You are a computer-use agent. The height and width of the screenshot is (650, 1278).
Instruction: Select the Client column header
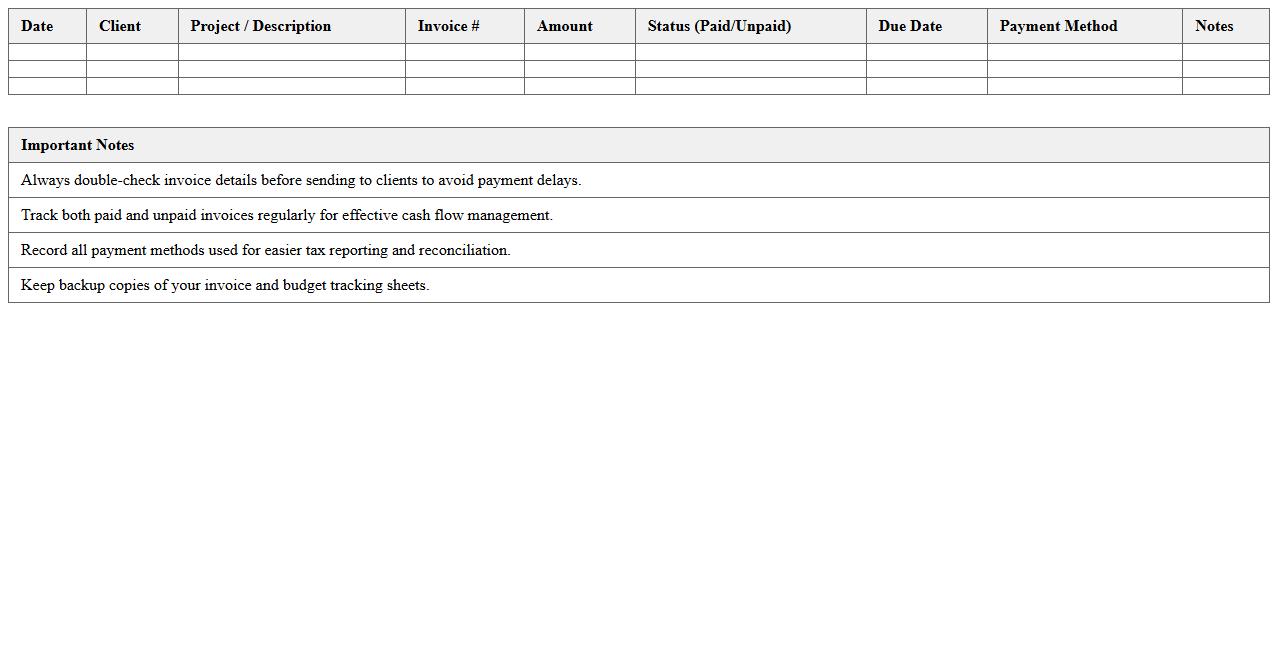(x=120, y=26)
